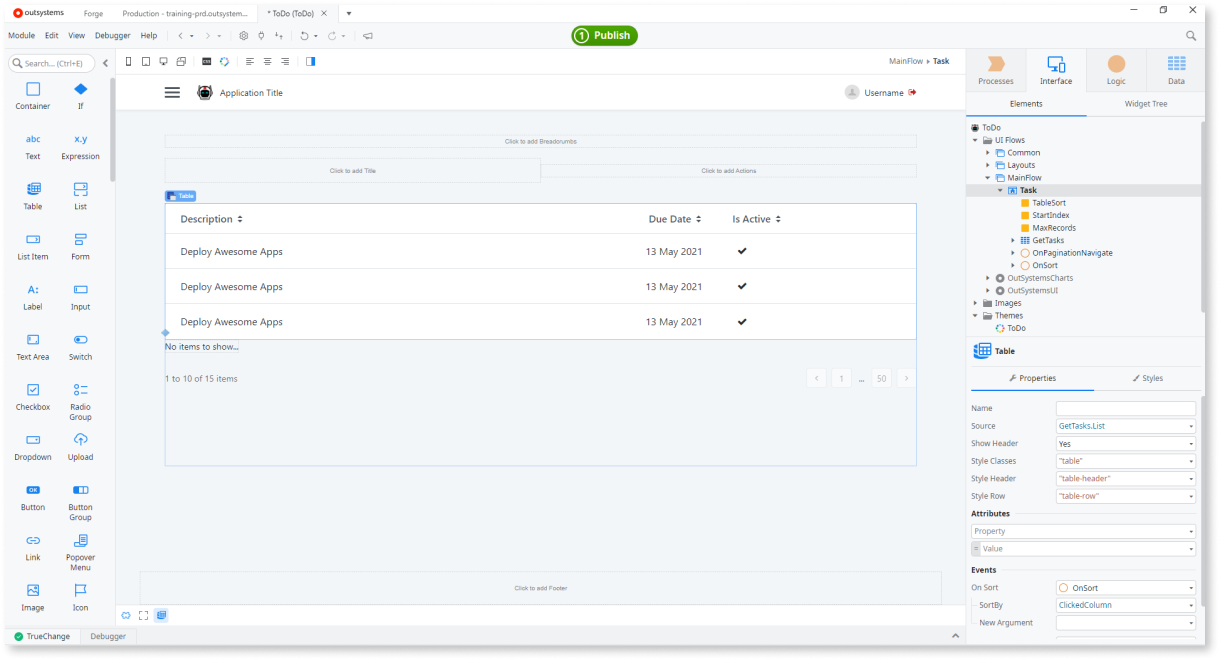Viewport: 1220px width, 661px height.
Task: Click the search magnifier icon at top right
Action: 1191,35
